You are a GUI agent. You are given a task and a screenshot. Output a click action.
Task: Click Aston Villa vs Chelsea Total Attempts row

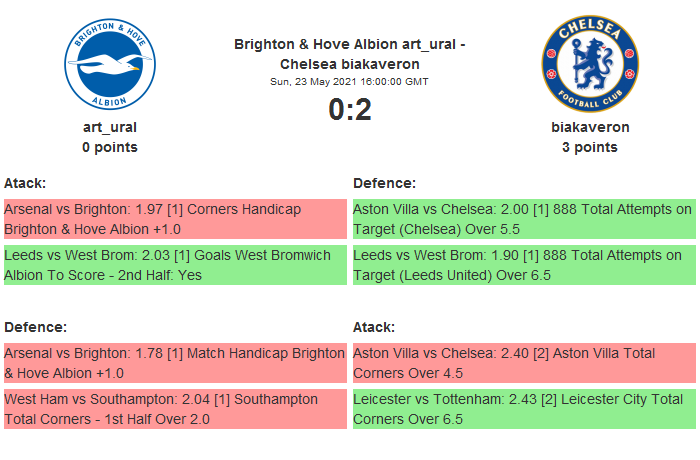(x=523, y=219)
